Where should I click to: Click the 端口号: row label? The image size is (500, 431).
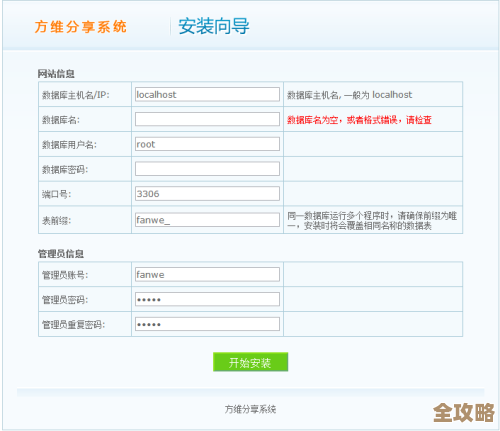pos(56,194)
